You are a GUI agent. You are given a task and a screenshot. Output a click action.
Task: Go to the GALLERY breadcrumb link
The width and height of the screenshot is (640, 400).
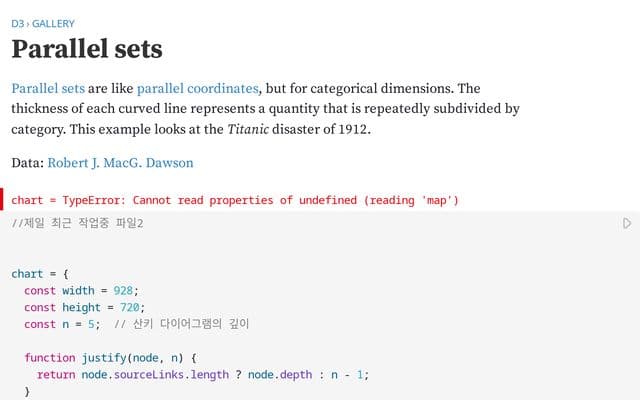pos(53,24)
